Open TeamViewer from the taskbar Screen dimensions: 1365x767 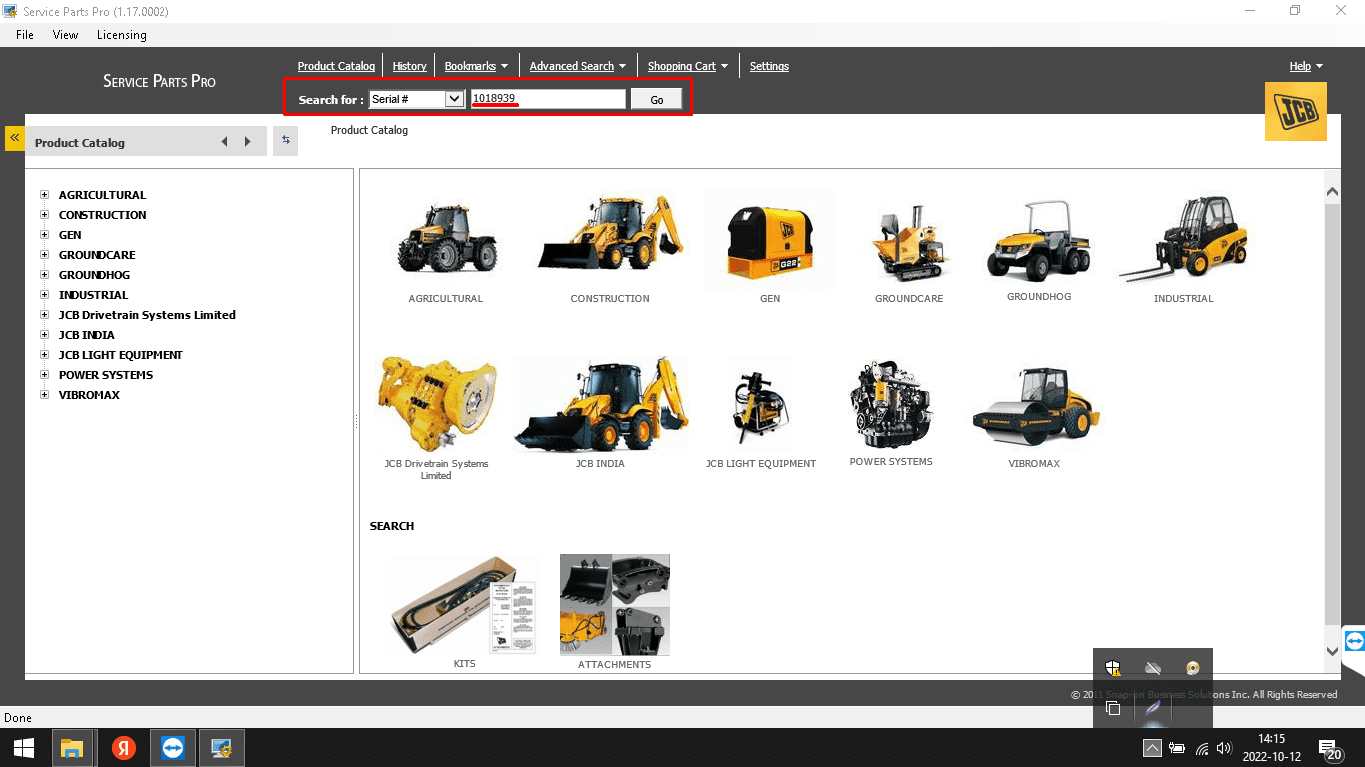173,748
